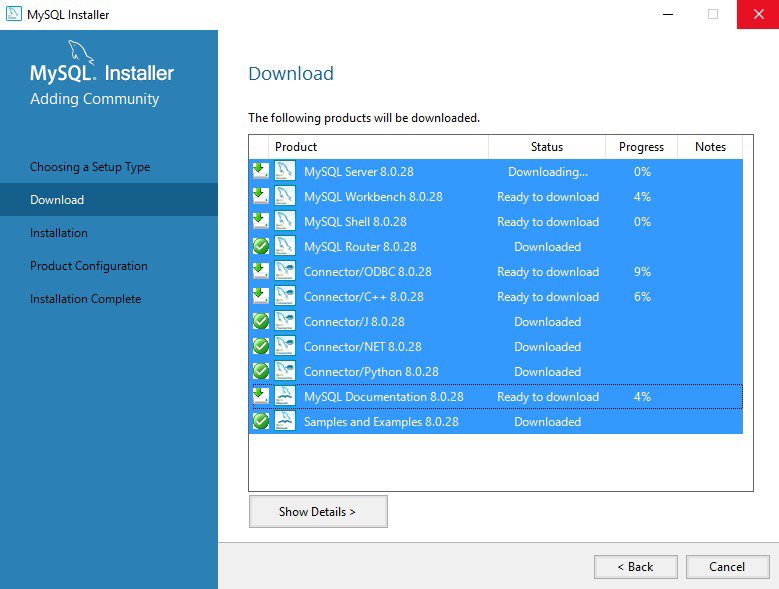Click the Progress column header
This screenshot has width=779, height=589.
[641, 147]
